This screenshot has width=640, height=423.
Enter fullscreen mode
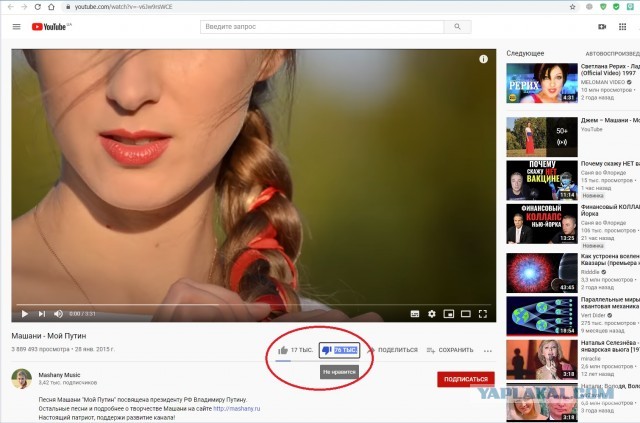483,314
